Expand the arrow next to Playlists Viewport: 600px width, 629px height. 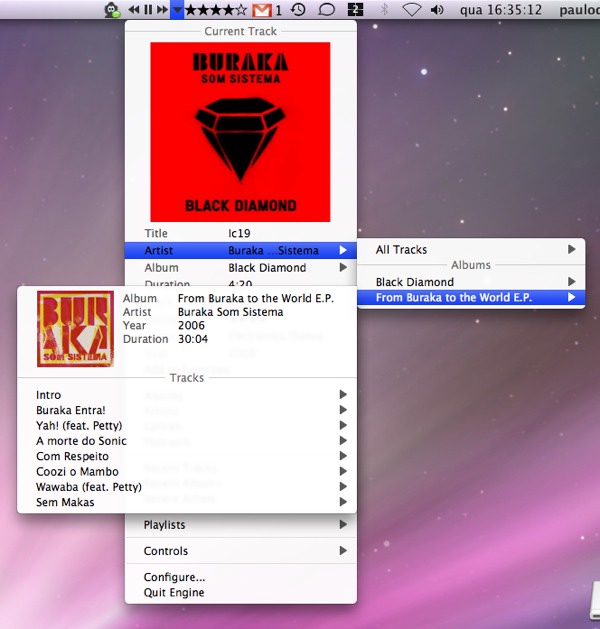[343, 524]
